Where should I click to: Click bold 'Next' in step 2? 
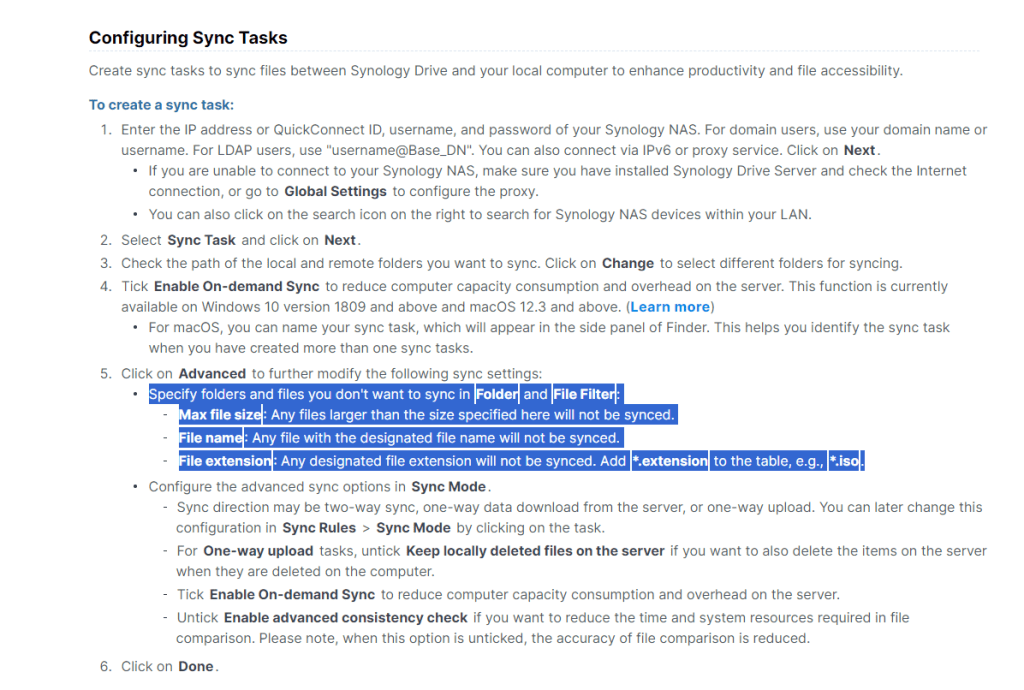pyautogui.click(x=340, y=240)
